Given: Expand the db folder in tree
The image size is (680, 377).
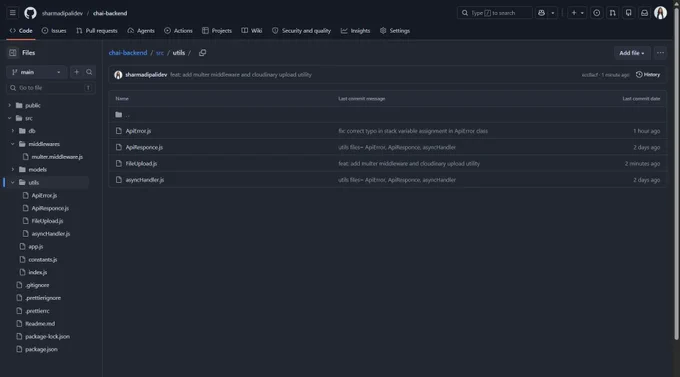Looking at the screenshot, I should 13,131.
